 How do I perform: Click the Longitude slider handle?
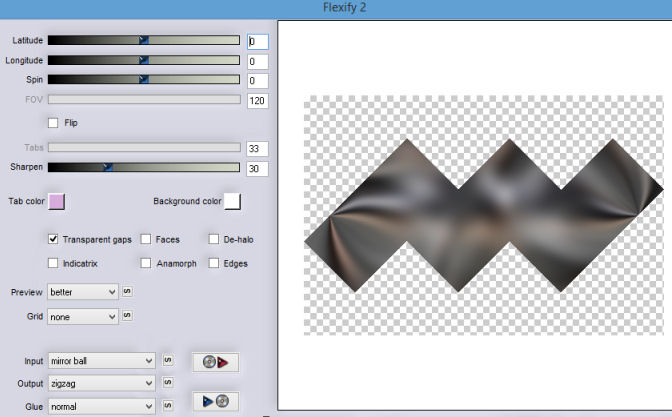pos(144,60)
